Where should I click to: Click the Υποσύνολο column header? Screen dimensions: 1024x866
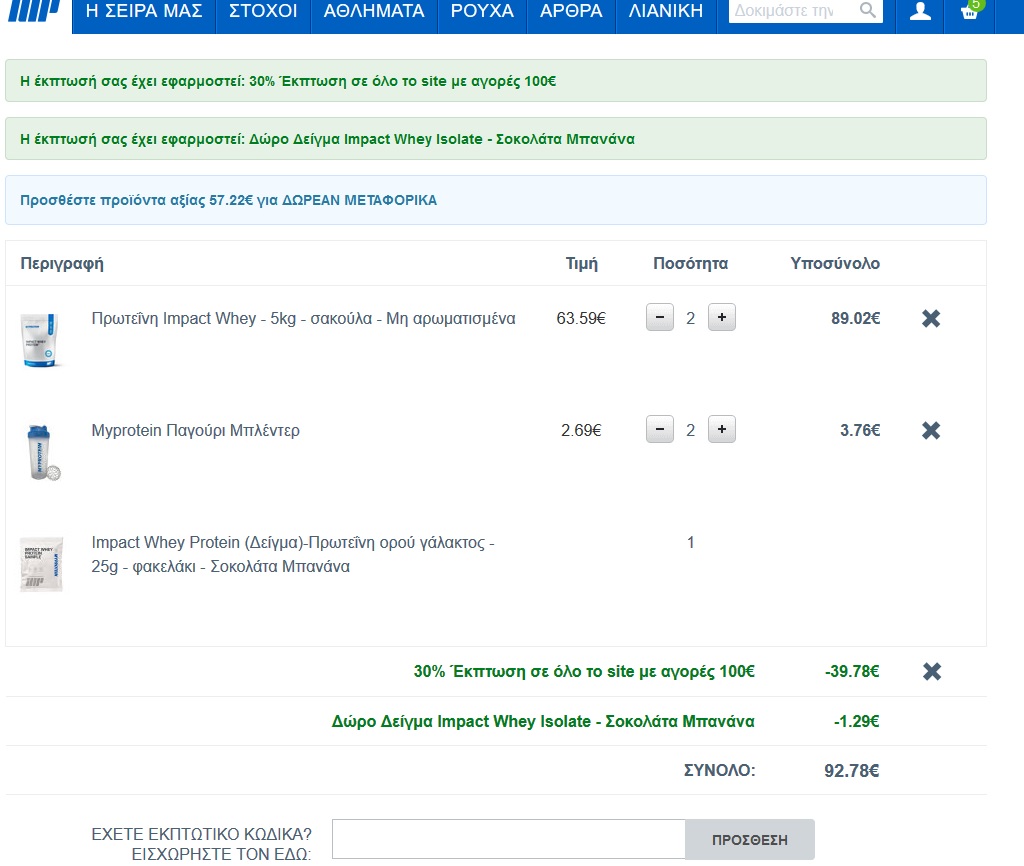(835, 263)
